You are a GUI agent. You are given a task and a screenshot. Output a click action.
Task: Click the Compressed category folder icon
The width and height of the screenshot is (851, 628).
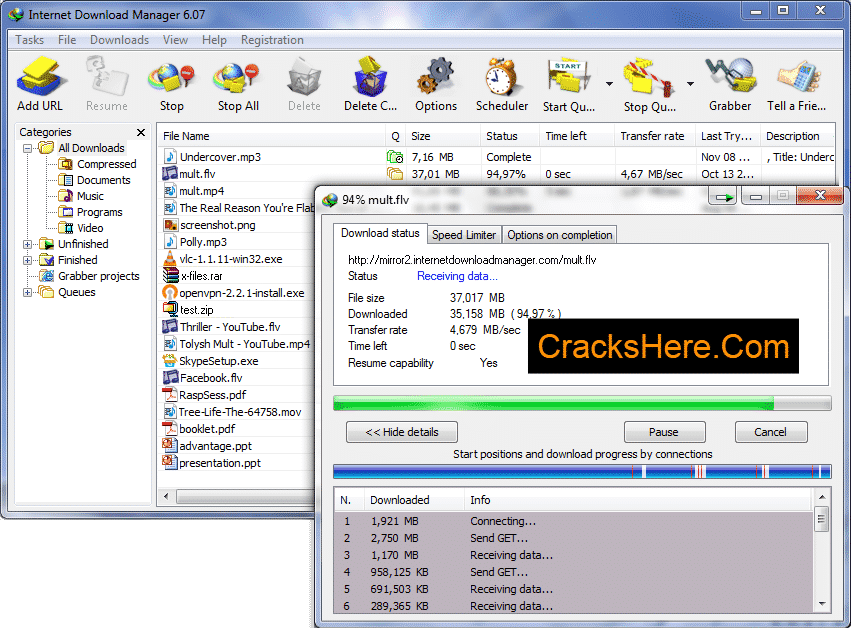coord(66,164)
